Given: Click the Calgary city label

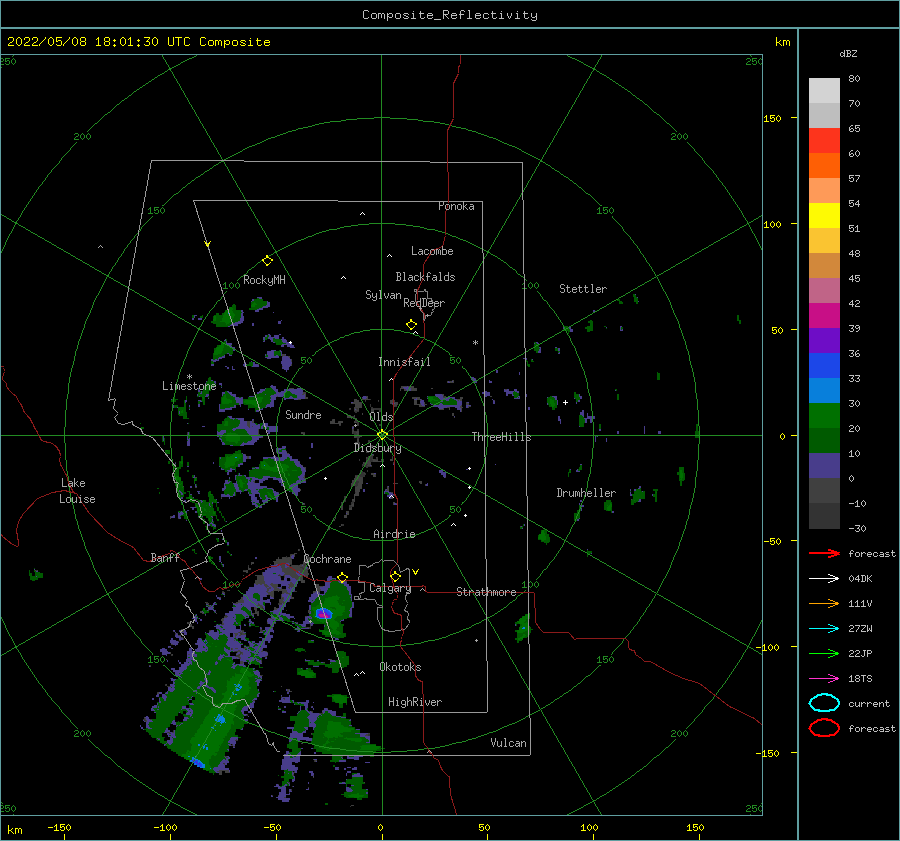Looking at the screenshot, I should [x=390, y=588].
